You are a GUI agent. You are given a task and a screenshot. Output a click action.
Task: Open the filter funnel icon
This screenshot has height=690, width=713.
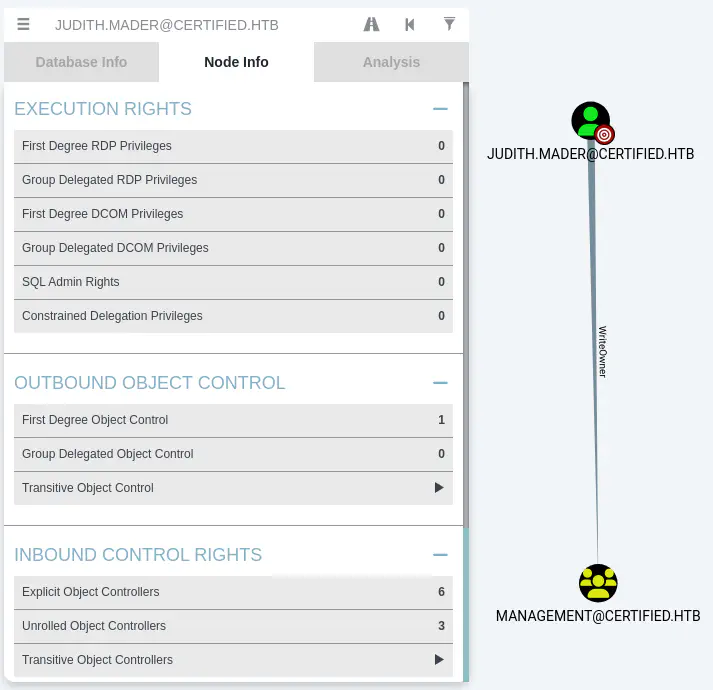pyautogui.click(x=449, y=24)
